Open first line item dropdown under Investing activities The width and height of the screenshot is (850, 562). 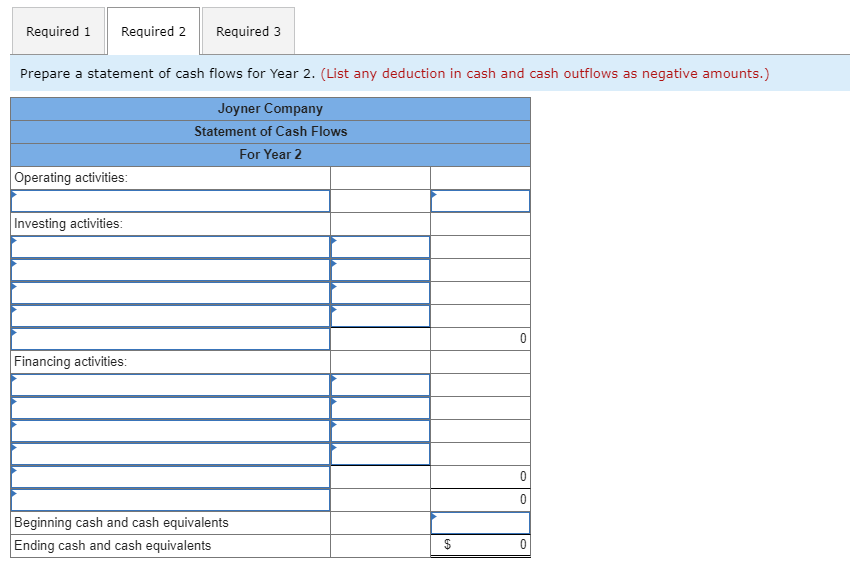[170, 247]
